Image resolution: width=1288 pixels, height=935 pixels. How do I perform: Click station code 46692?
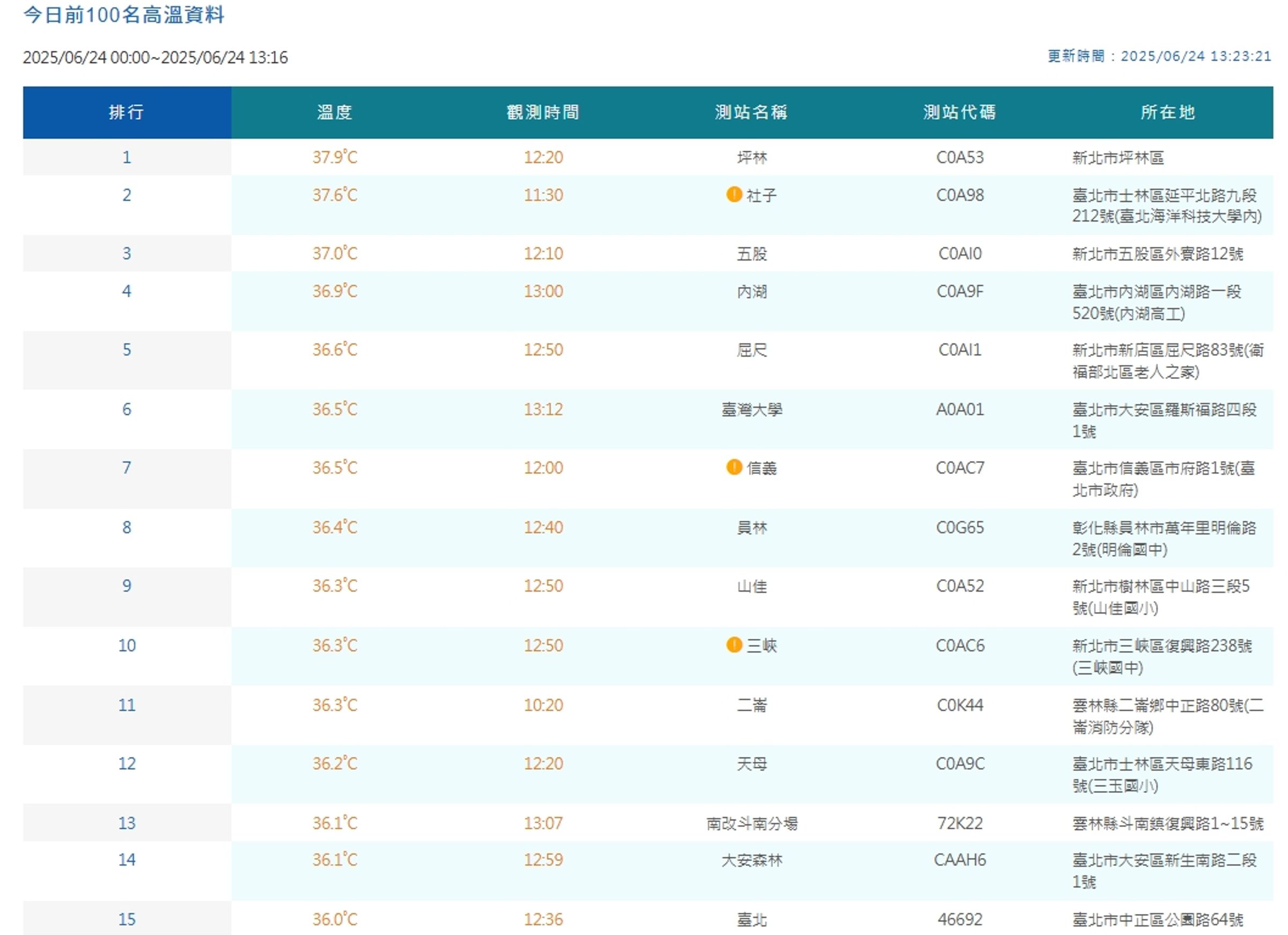(960, 919)
